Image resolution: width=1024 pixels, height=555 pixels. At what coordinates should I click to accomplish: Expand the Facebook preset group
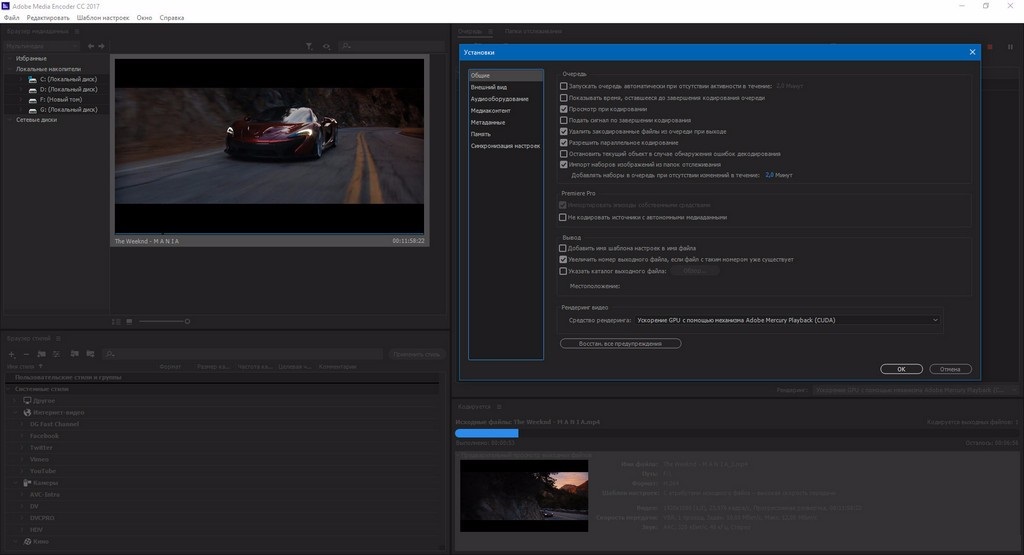click(x=21, y=436)
